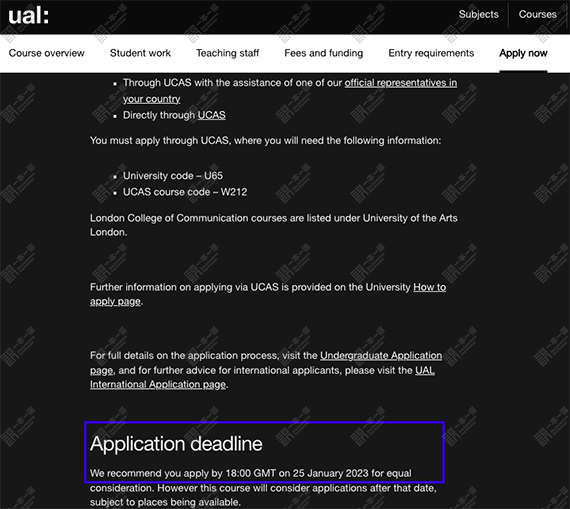The width and height of the screenshot is (570, 509).
Task: Go to the Course overview tab
Action: tap(47, 53)
